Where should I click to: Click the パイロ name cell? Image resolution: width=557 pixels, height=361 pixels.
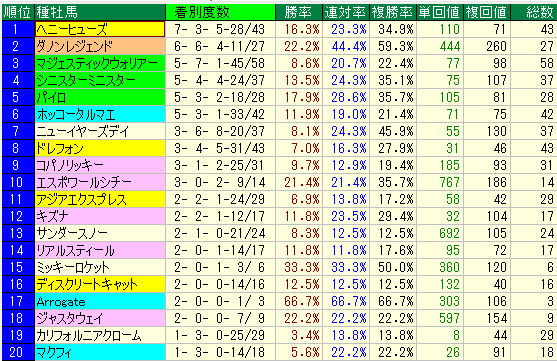coord(100,97)
